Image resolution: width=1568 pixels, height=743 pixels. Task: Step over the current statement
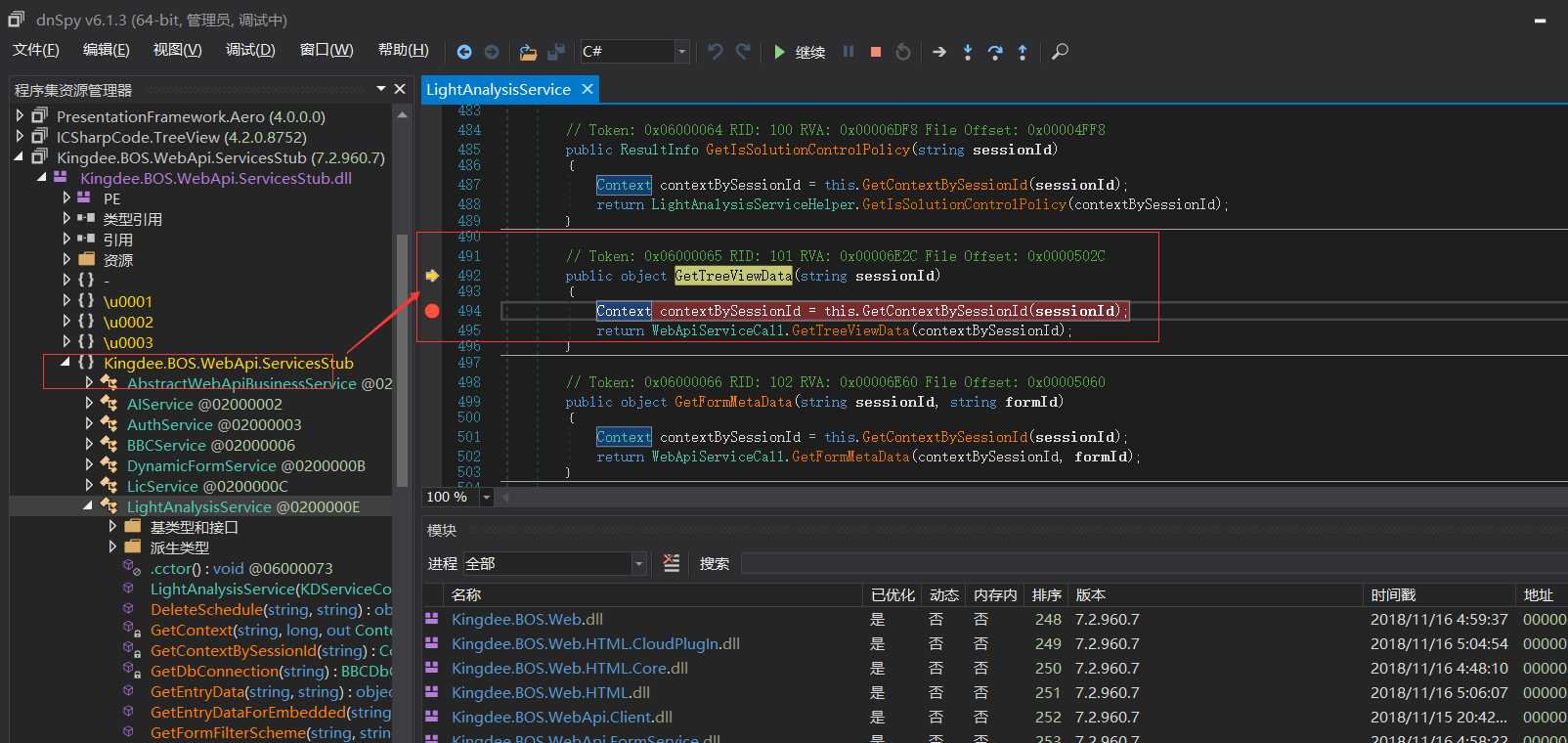coord(995,52)
